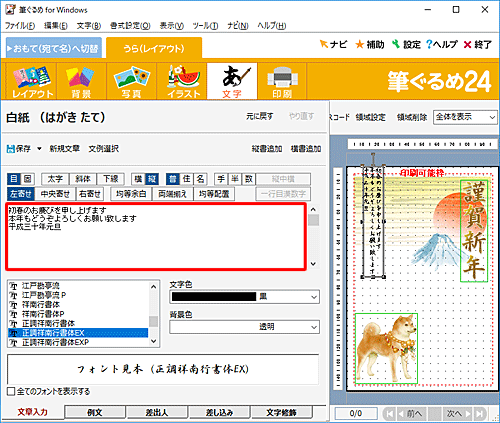Viewport: 500px width, 423px height.
Task: Select 中央寄せ center alignment
Action: tap(55, 194)
